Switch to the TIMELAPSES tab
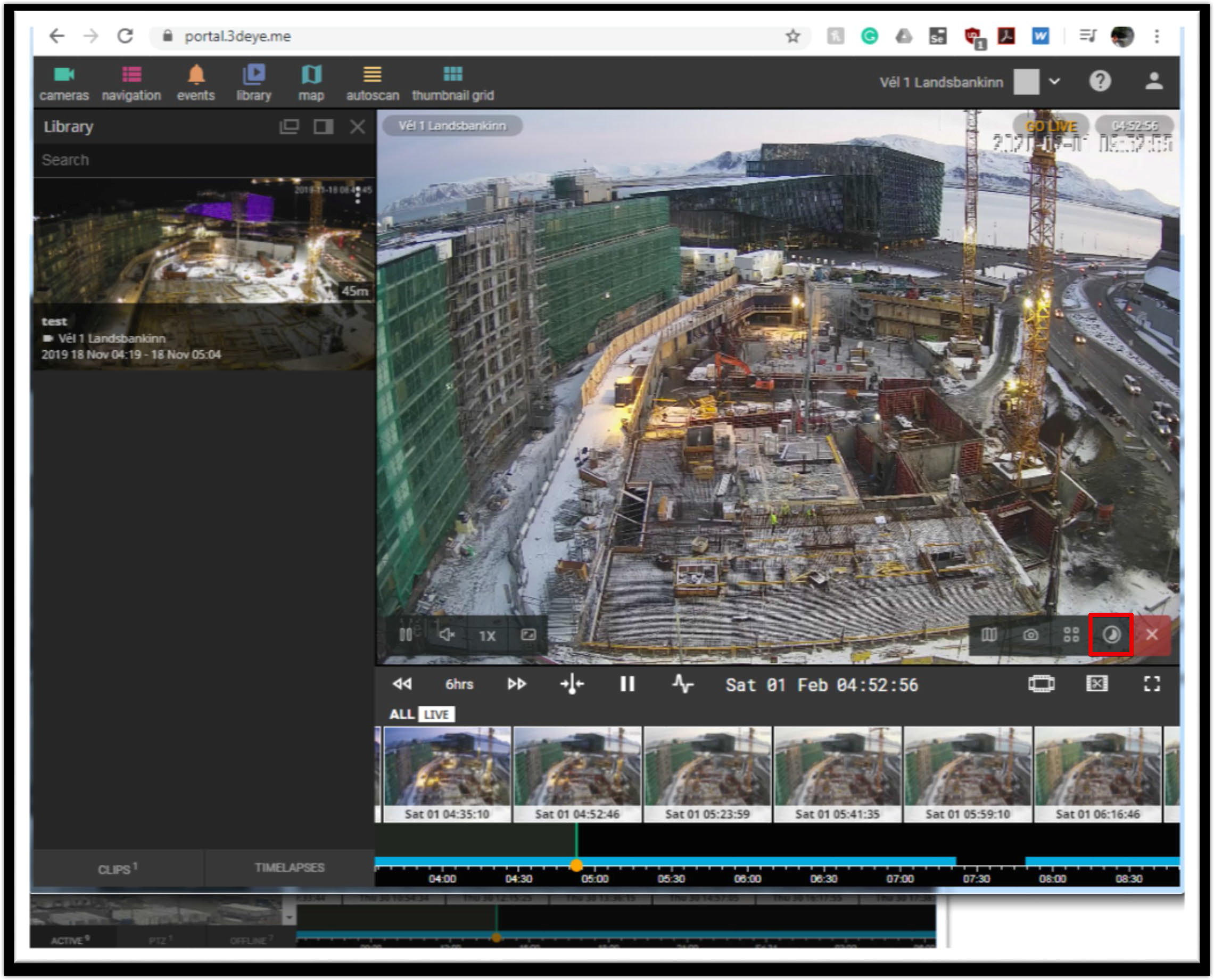This screenshot has width=1214, height=980. click(289, 868)
